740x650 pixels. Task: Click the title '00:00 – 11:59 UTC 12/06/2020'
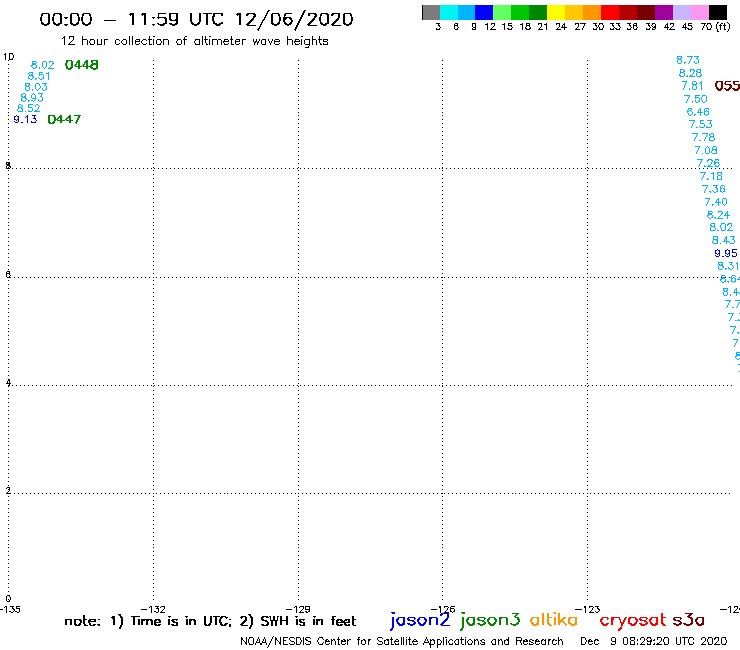tap(196, 19)
